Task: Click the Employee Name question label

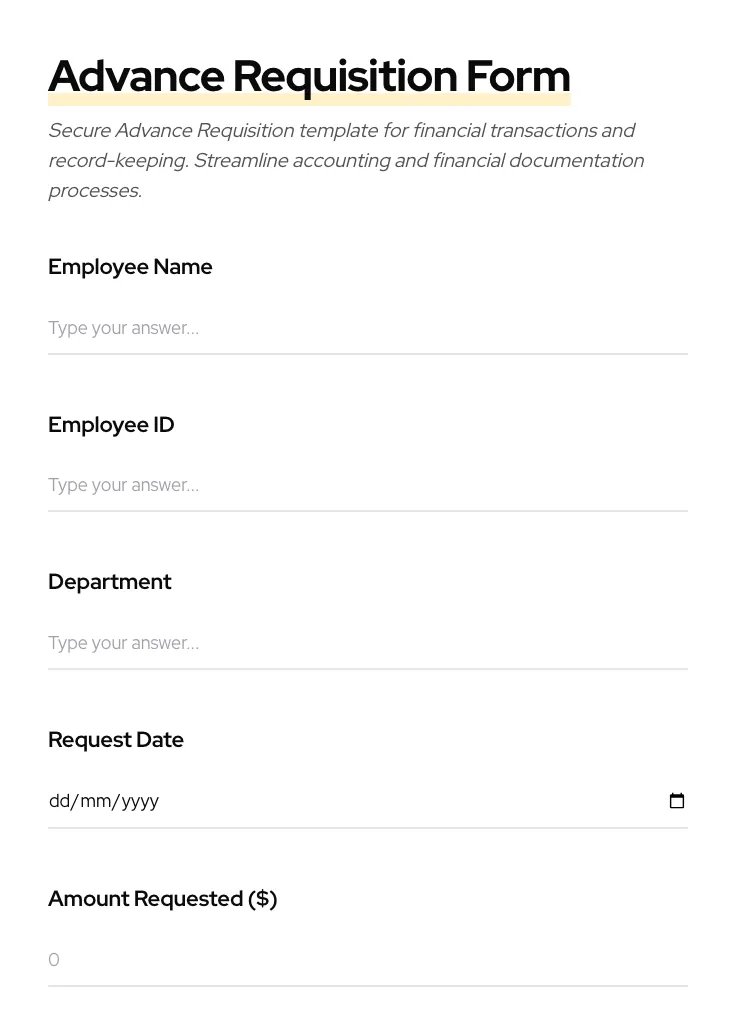Action: click(x=130, y=266)
